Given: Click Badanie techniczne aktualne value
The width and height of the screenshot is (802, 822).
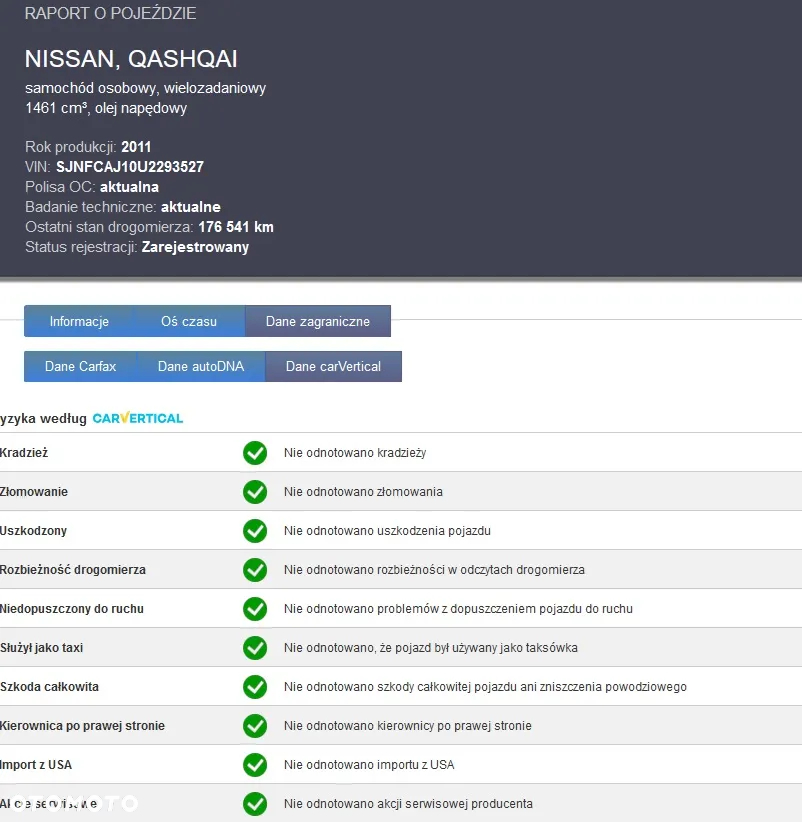Looking at the screenshot, I should [x=190, y=207].
